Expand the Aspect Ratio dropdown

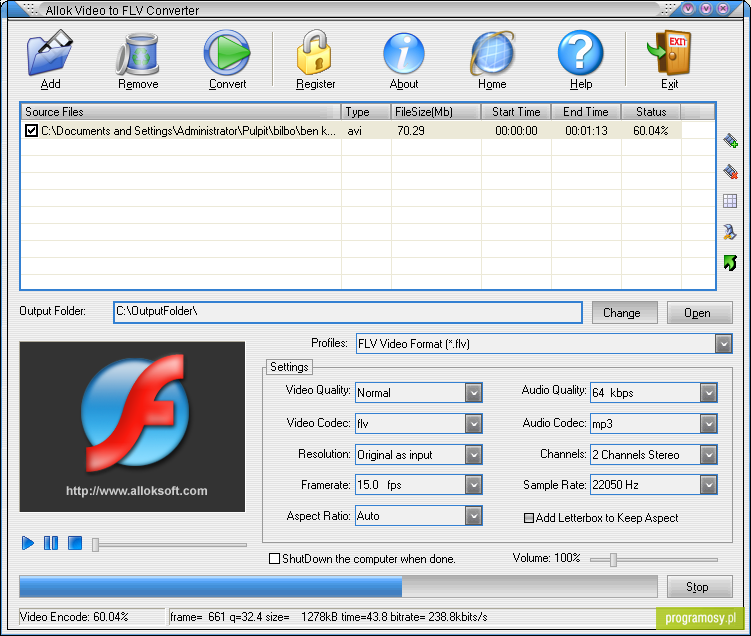pyautogui.click(x=473, y=516)
